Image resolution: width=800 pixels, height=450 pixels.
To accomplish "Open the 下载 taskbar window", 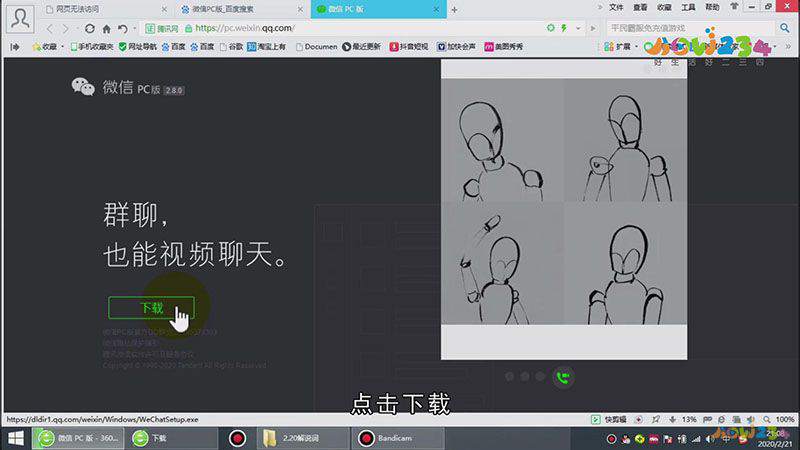I will pos(171,438).
